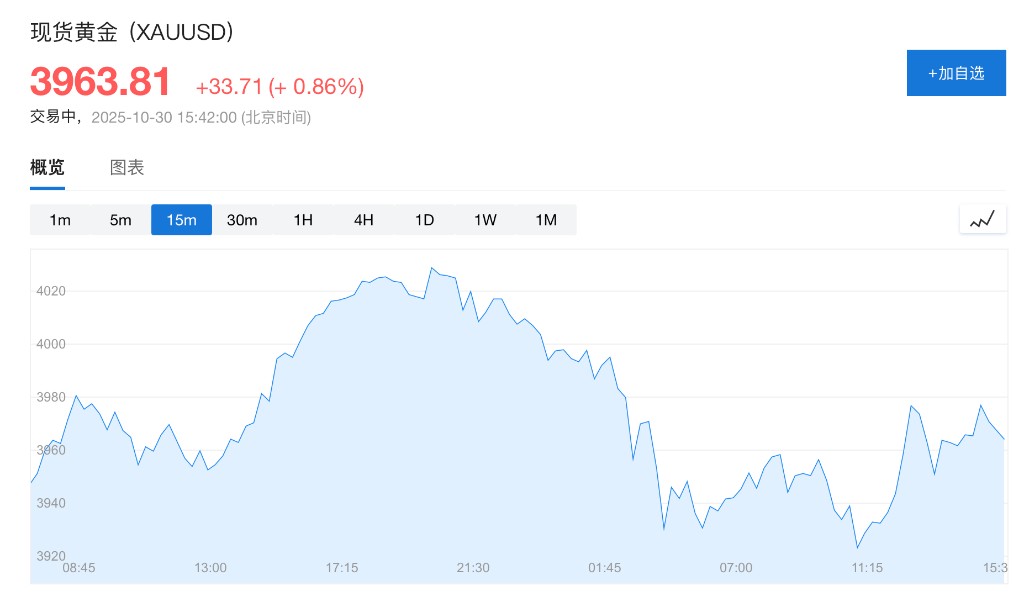1024x599 pixels.
Task: Show the 1M monthly chart
Action: (546, 220)
